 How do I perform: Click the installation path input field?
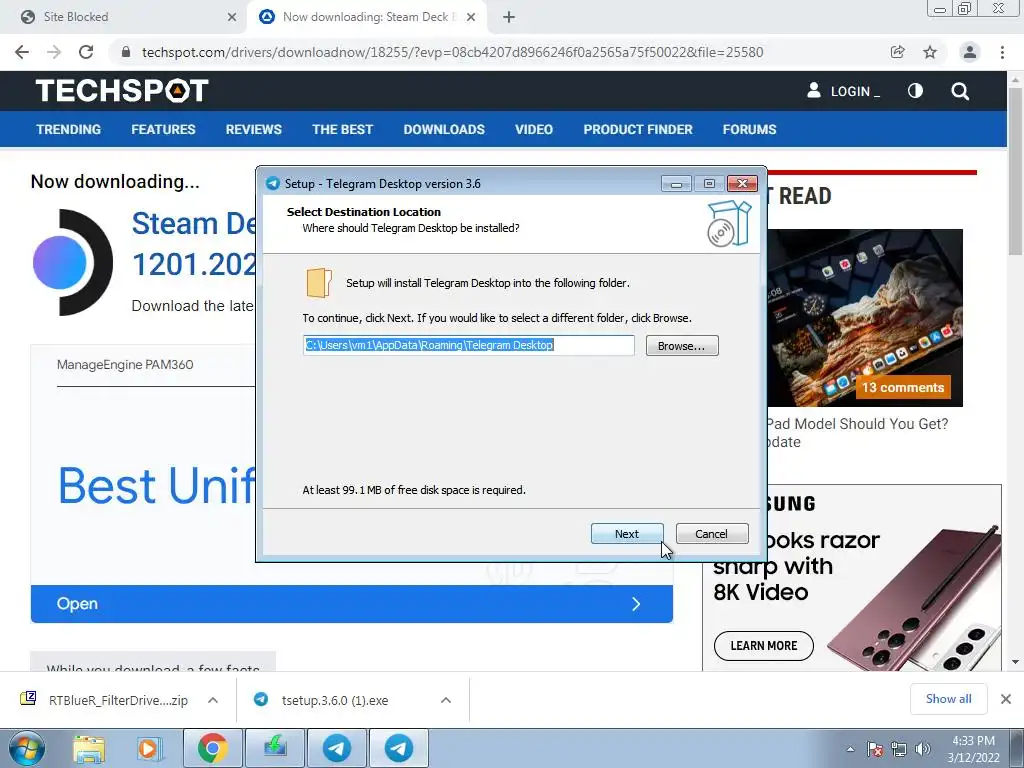pyautogui.click(x=469, y=345)
